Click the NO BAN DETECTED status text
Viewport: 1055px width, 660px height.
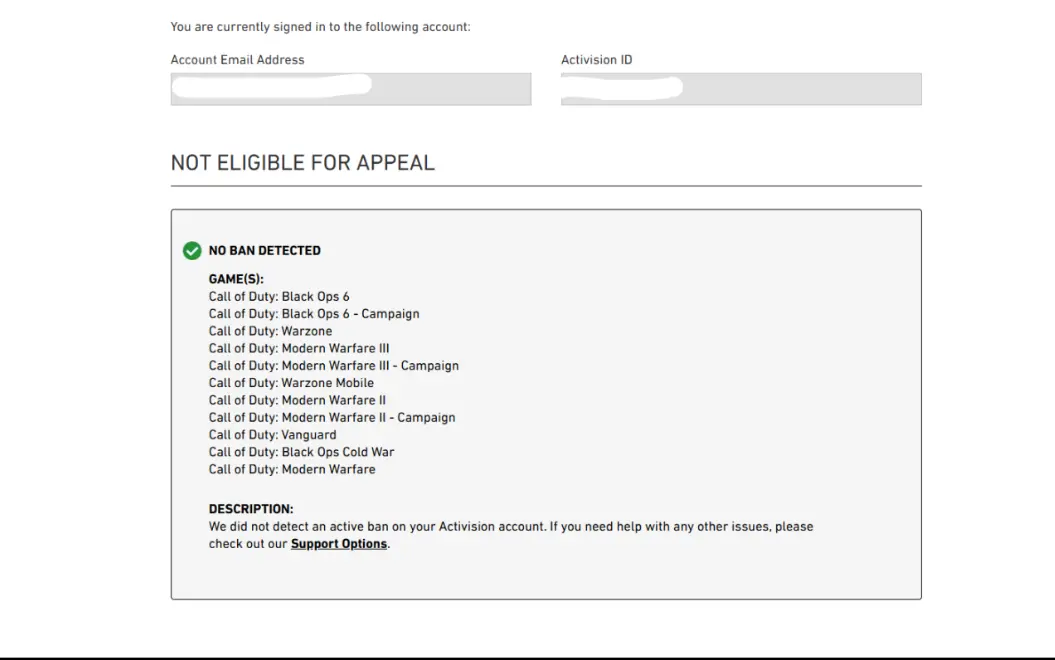[264, 251]
